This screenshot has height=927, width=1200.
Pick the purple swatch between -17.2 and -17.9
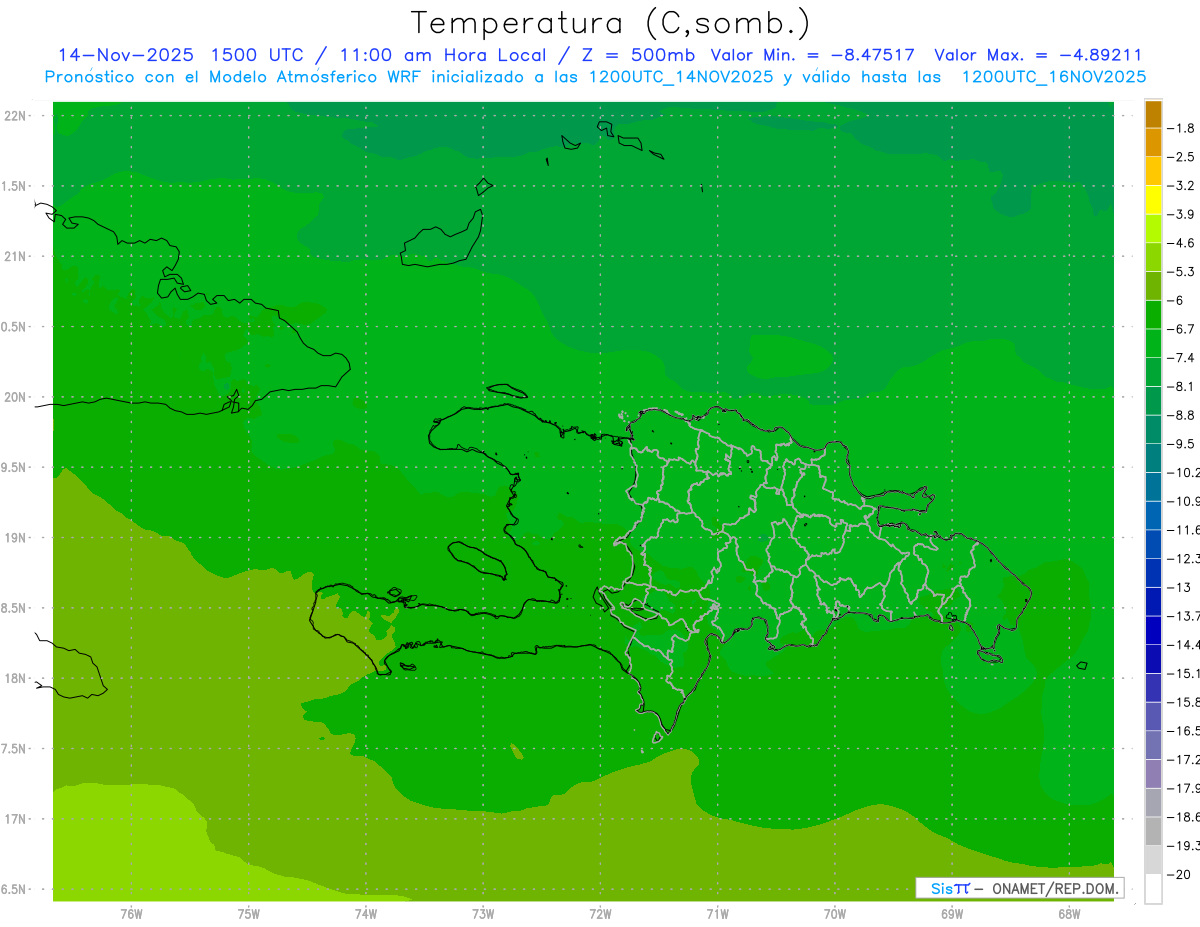1153,774
